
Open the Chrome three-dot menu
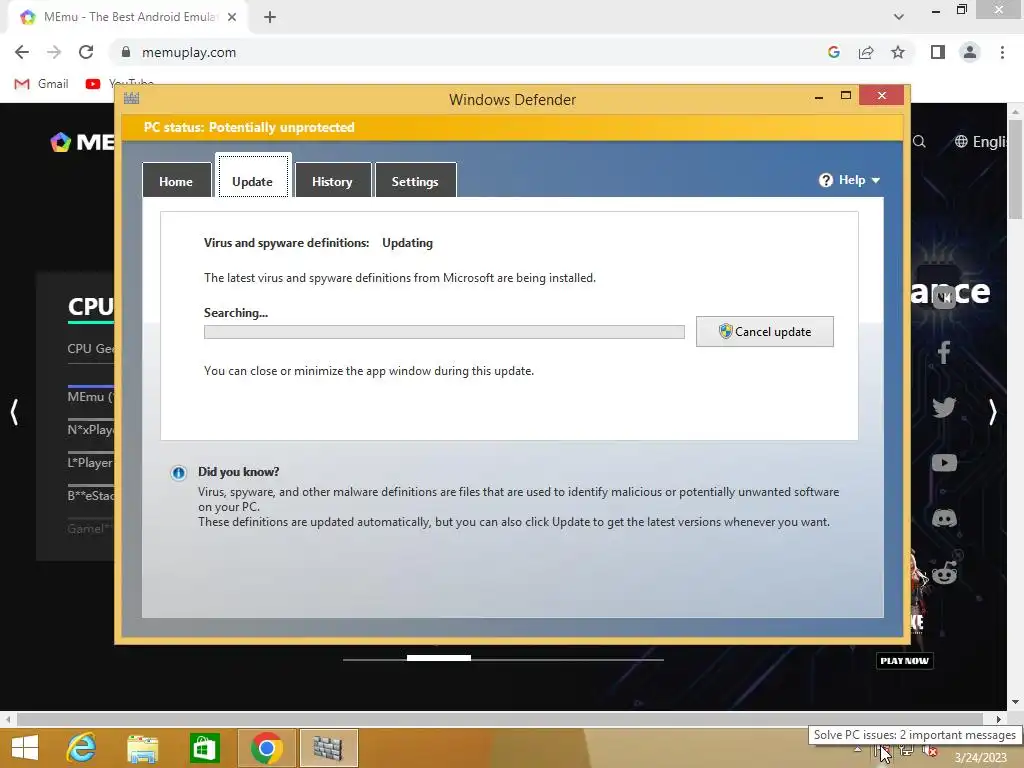pyautogui.click(x=1002, y=52)
